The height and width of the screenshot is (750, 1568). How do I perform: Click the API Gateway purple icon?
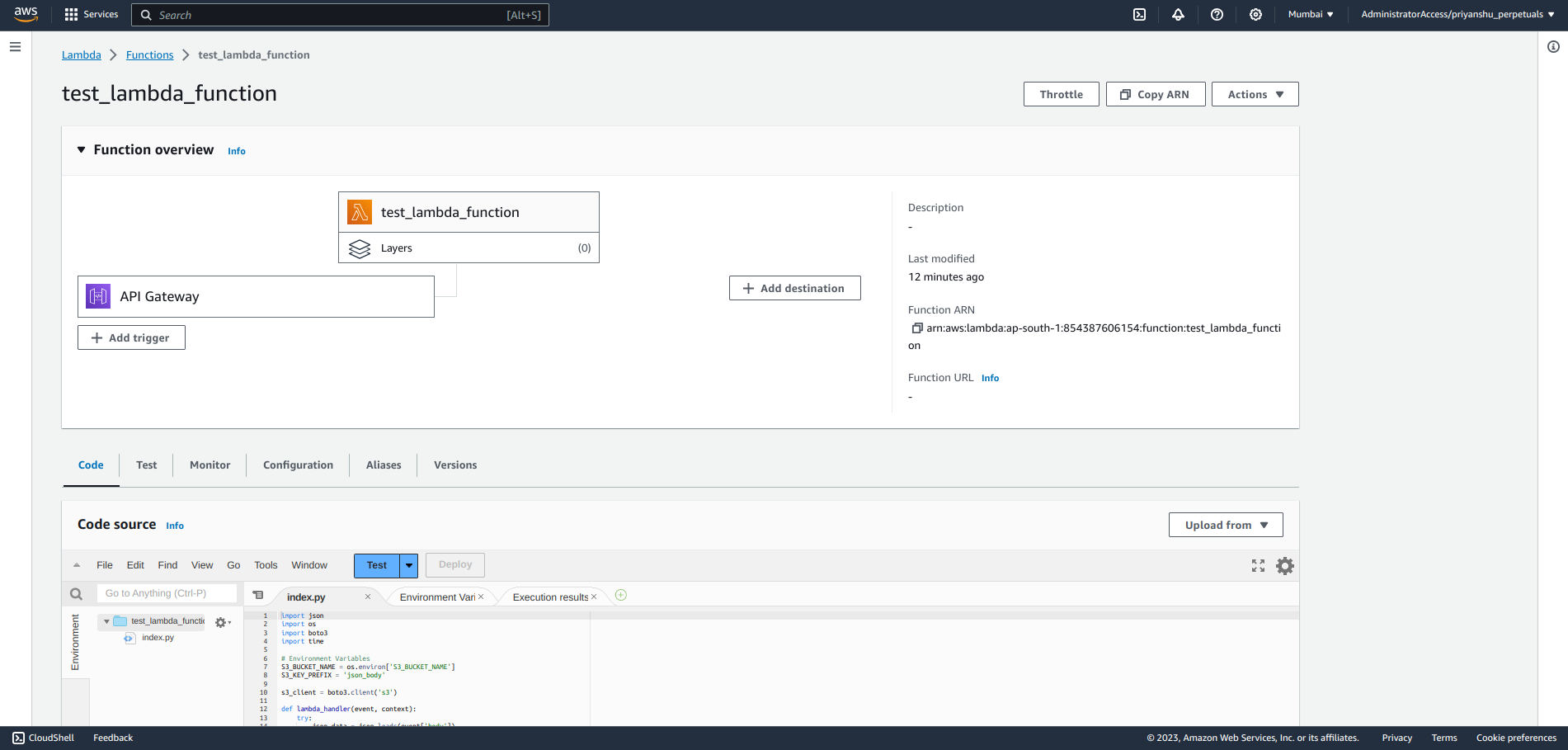(98, 296)
